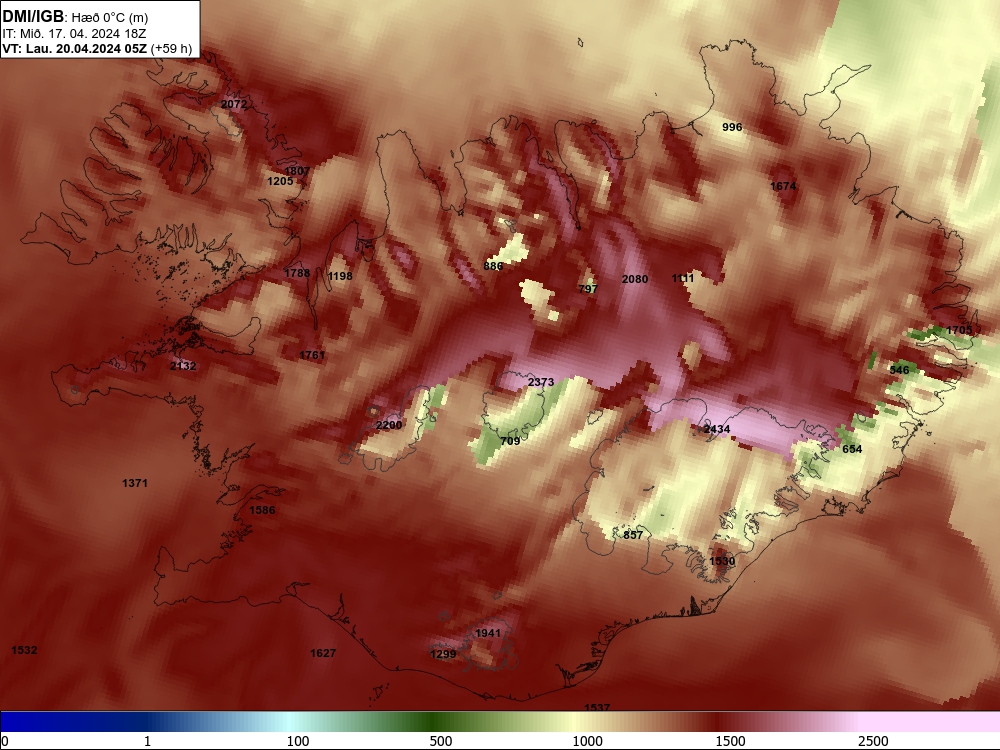This screenshot has height=750, width=1000.
Task: Click the map value 886
Action: point(494,266)
